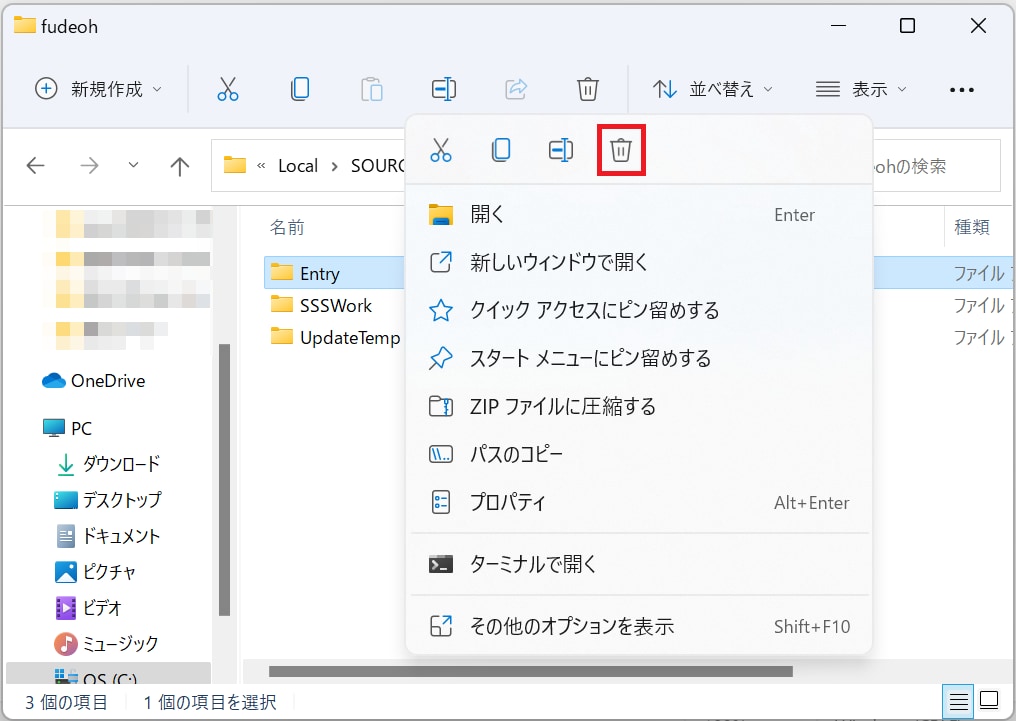Open デスクトップ in the navigation pane
This screenshot has height=721, width=1016.
[108, 500]
